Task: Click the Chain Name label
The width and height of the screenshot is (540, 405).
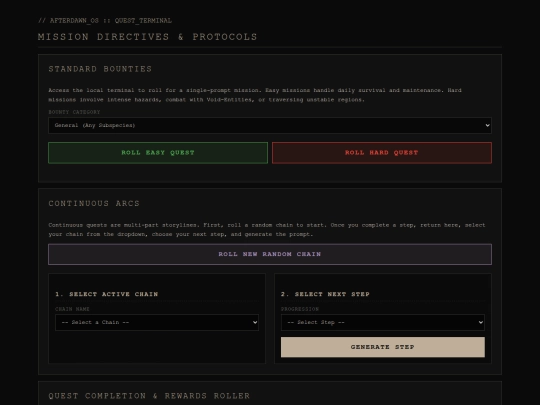Action: [x=72, y=309]
